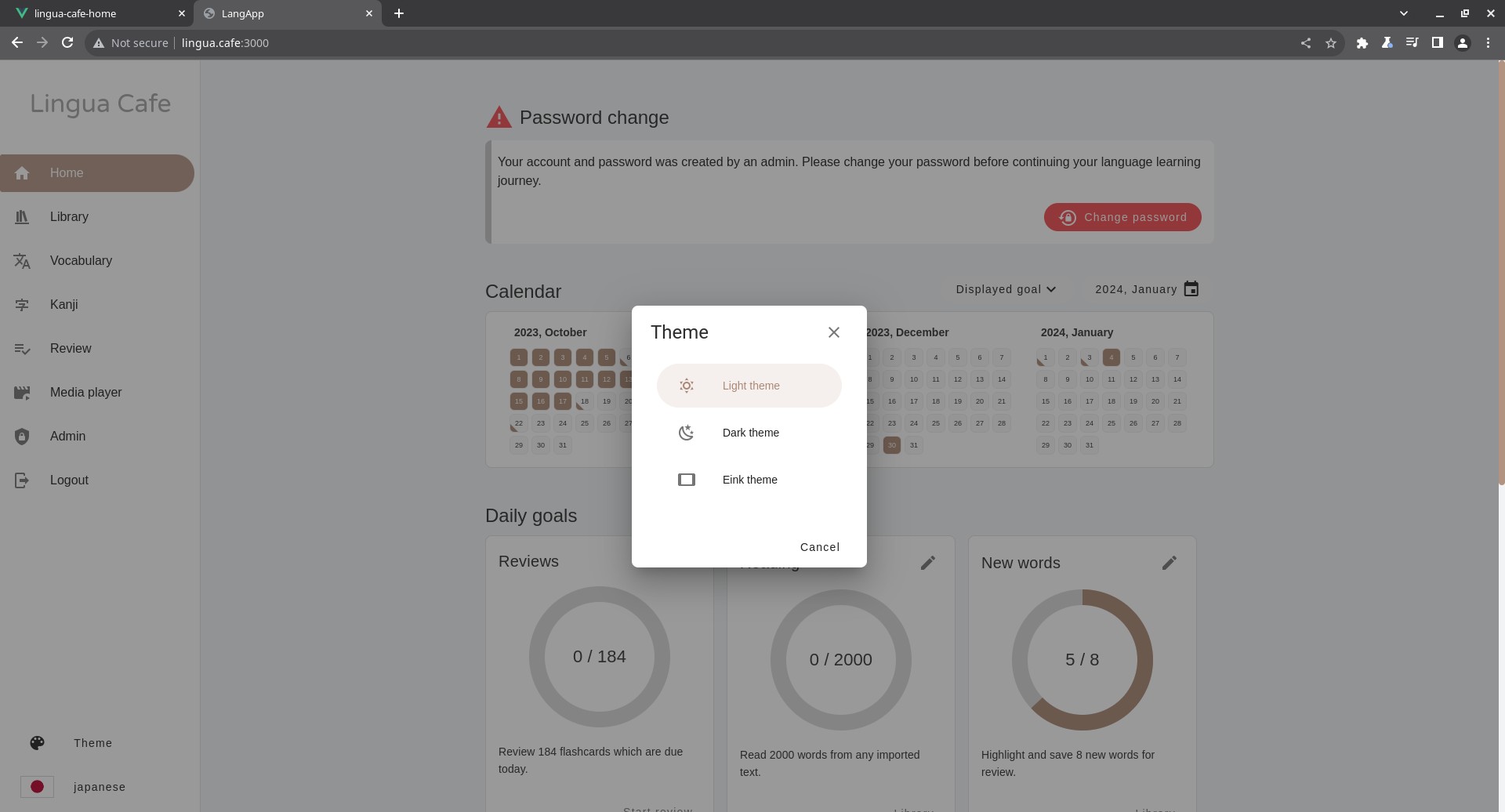Image resolution: width=1505 pixels, height=812 pixels.
Task: Click the Kanji sidebar icon
Action: point(22,305)
